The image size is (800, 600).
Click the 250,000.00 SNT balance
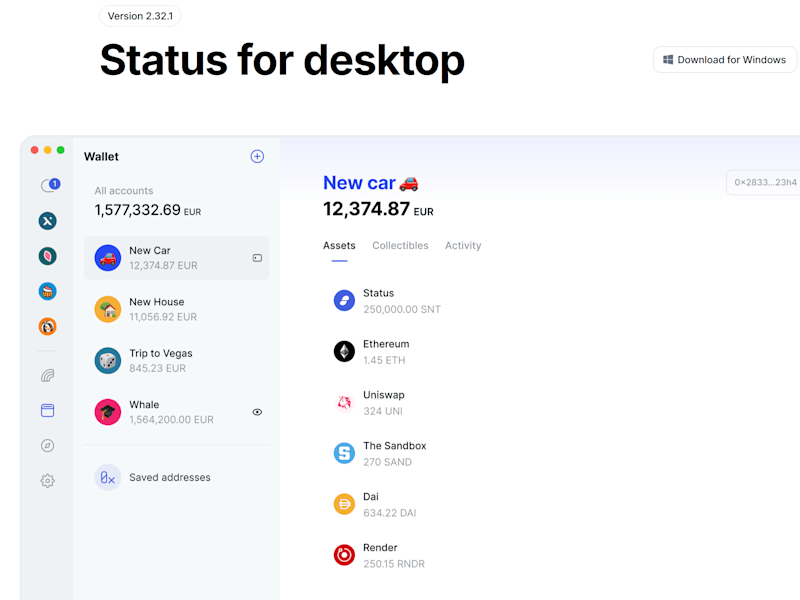click(x=402, y=309)
